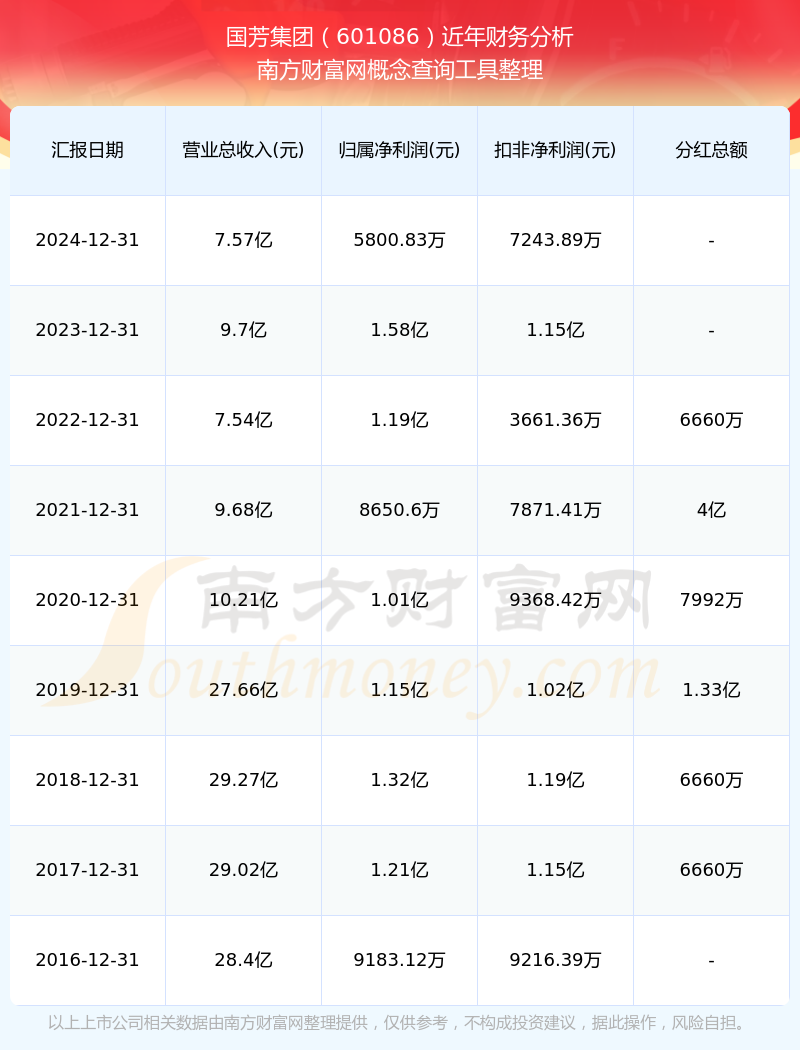This screenshot has height=1050, width=800.
Task: Select the 2017-12-31 date cell
Action: (88, 871)
